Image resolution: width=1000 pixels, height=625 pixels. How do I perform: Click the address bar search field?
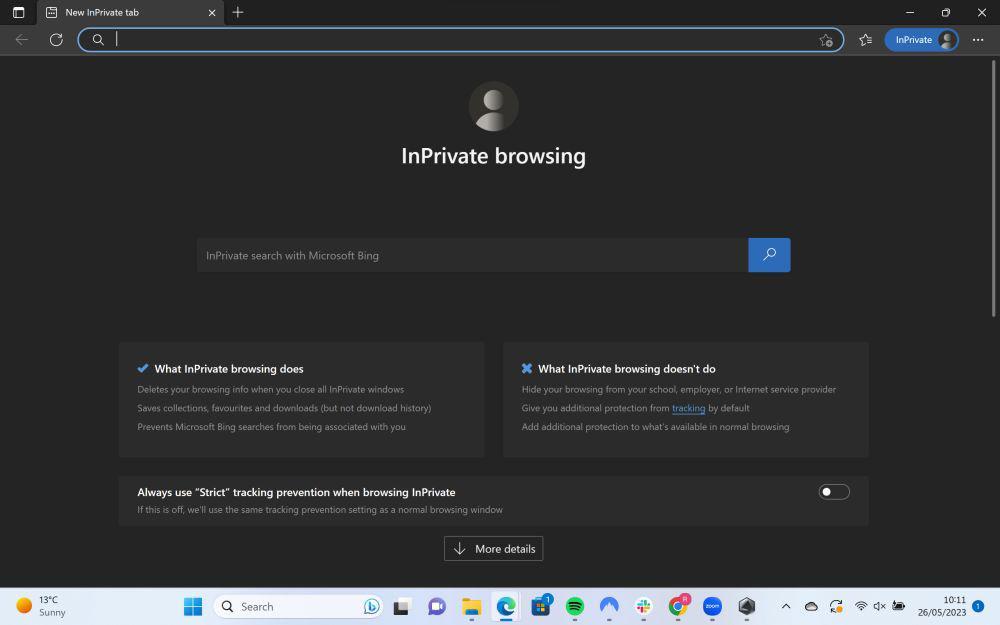click(x=460, y=40)
